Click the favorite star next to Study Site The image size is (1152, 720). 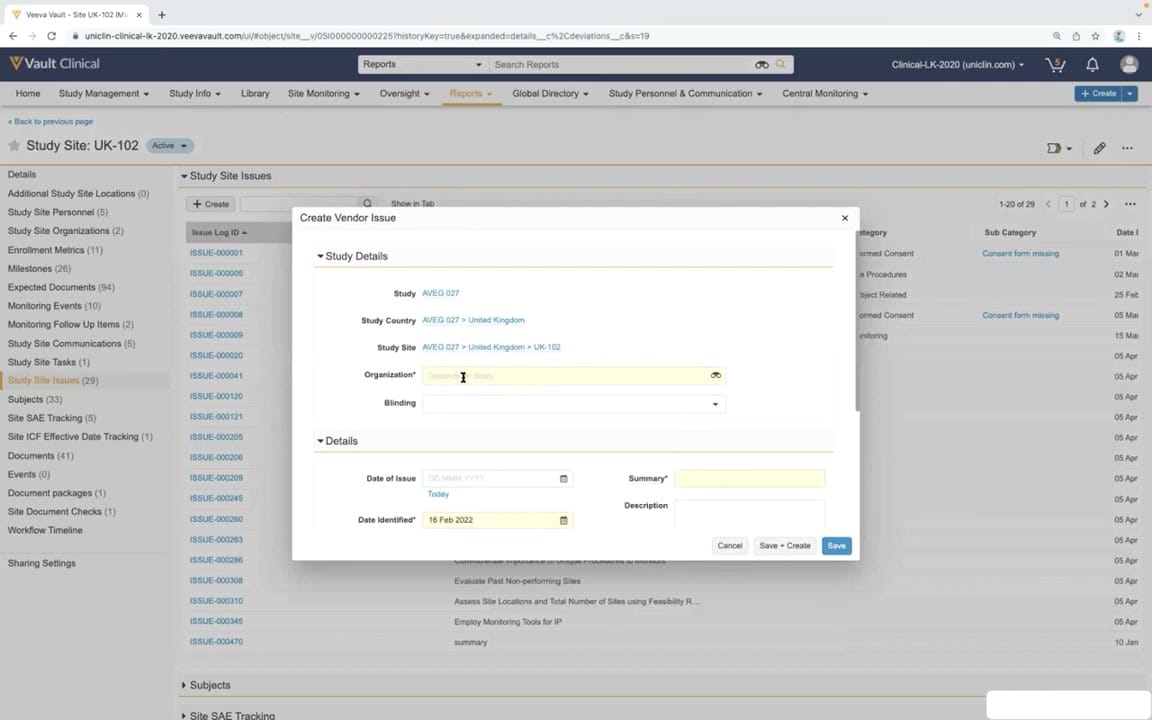pos(14,145)
